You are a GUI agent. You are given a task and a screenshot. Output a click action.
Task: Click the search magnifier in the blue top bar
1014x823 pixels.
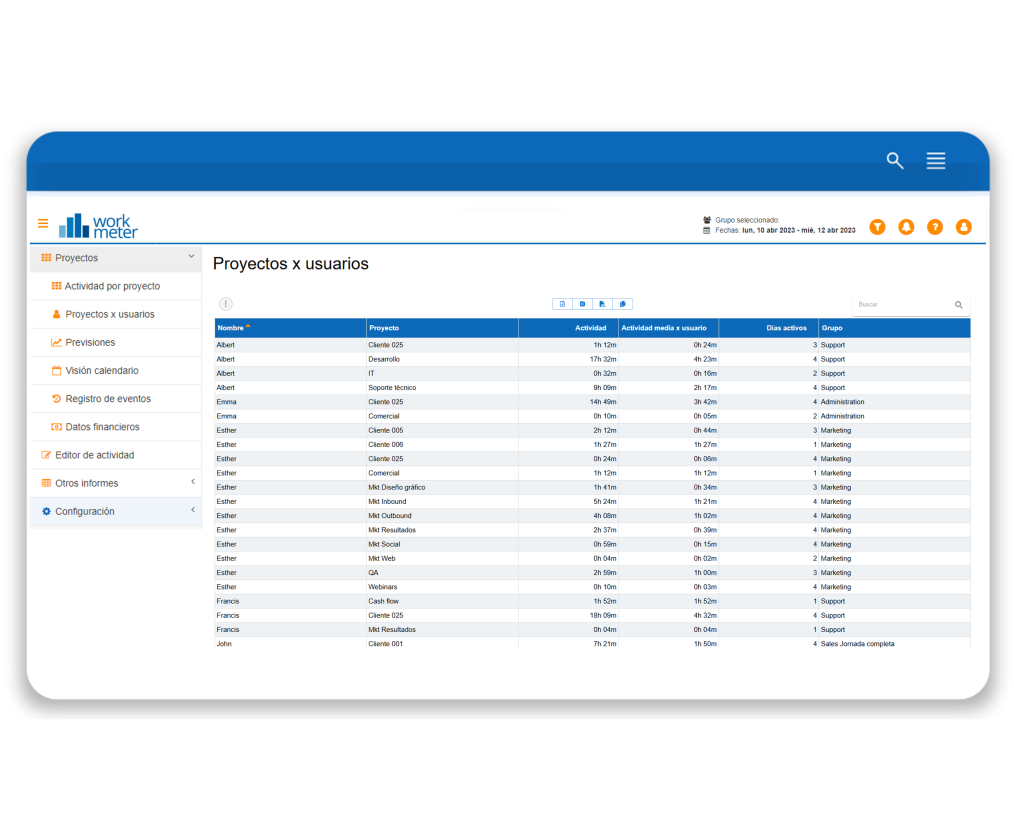[894, 160]
